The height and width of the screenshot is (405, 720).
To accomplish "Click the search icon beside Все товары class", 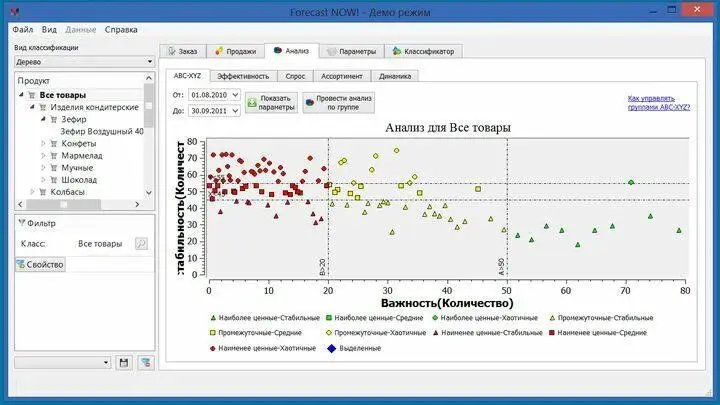I will click(x=141, y=243).
